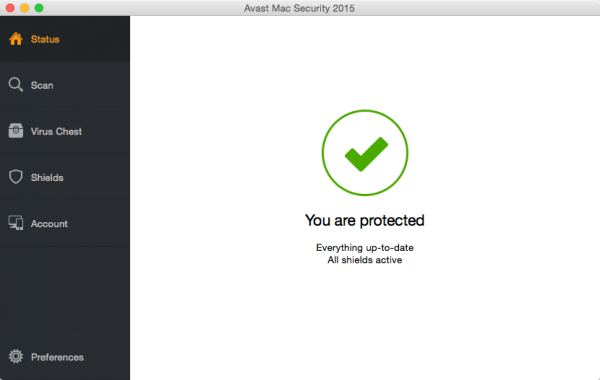Viewport: 600px width, 380px height.
Task: Minimize window using yellow button
Action: click(24, 8)
